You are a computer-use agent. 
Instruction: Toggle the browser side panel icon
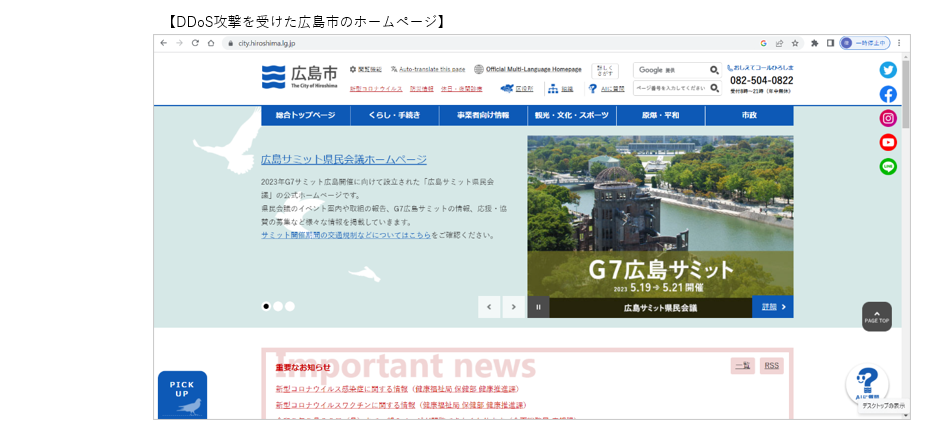click(831, 43)
